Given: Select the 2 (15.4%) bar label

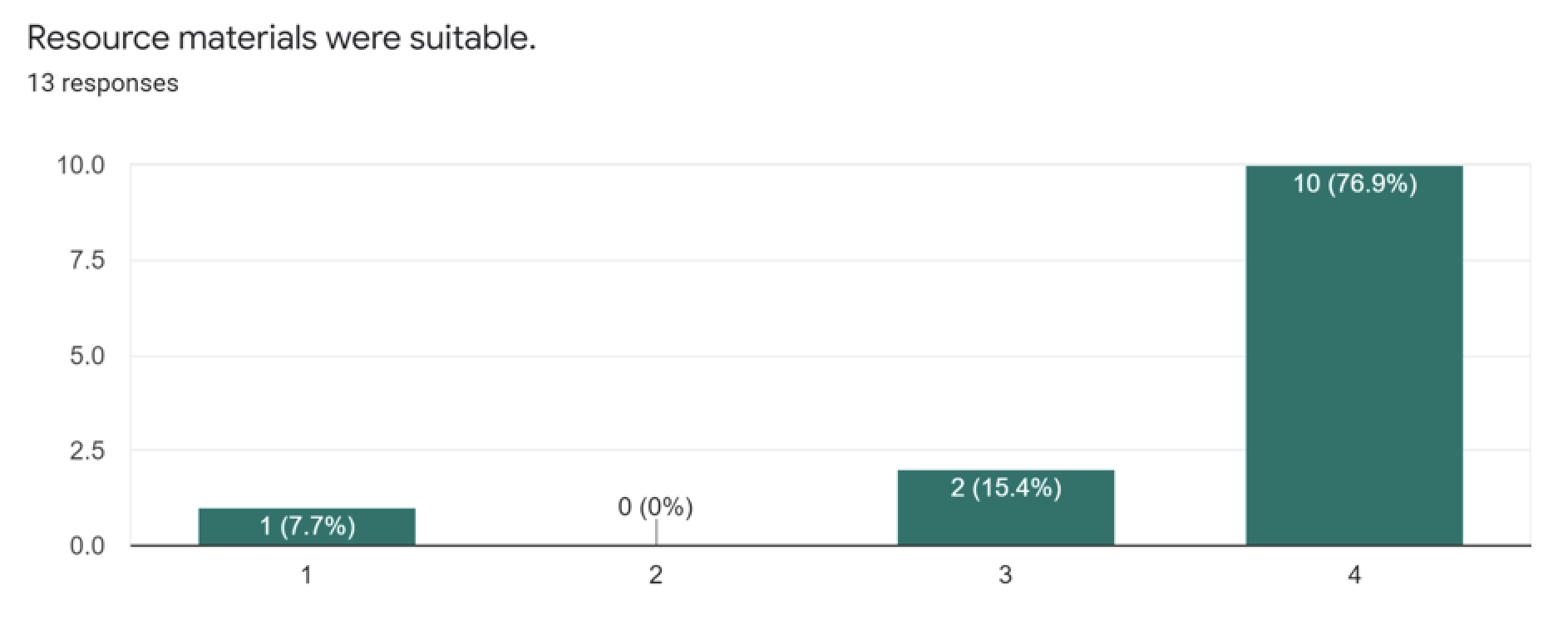Looking at the screenshot, I should (1006, 487).
